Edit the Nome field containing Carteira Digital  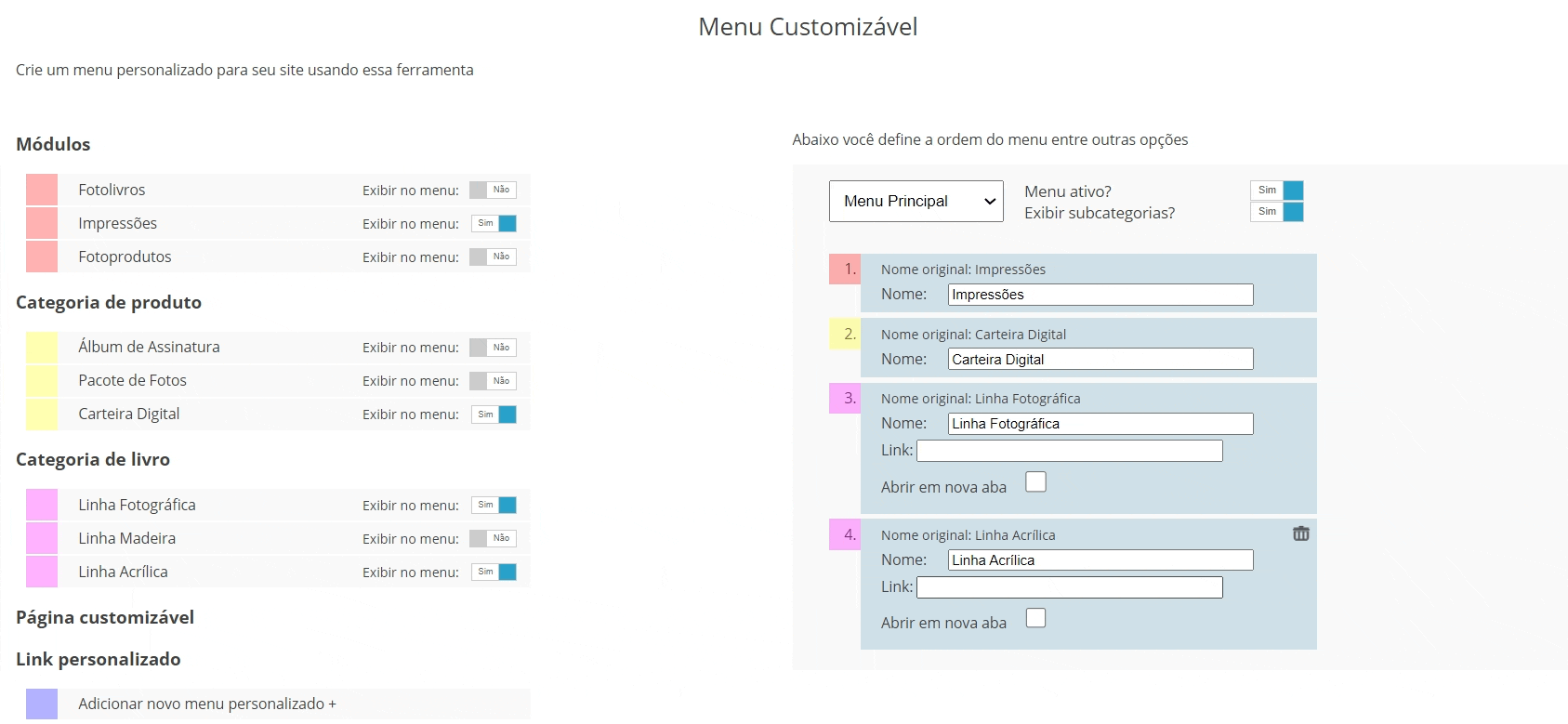1100,359
